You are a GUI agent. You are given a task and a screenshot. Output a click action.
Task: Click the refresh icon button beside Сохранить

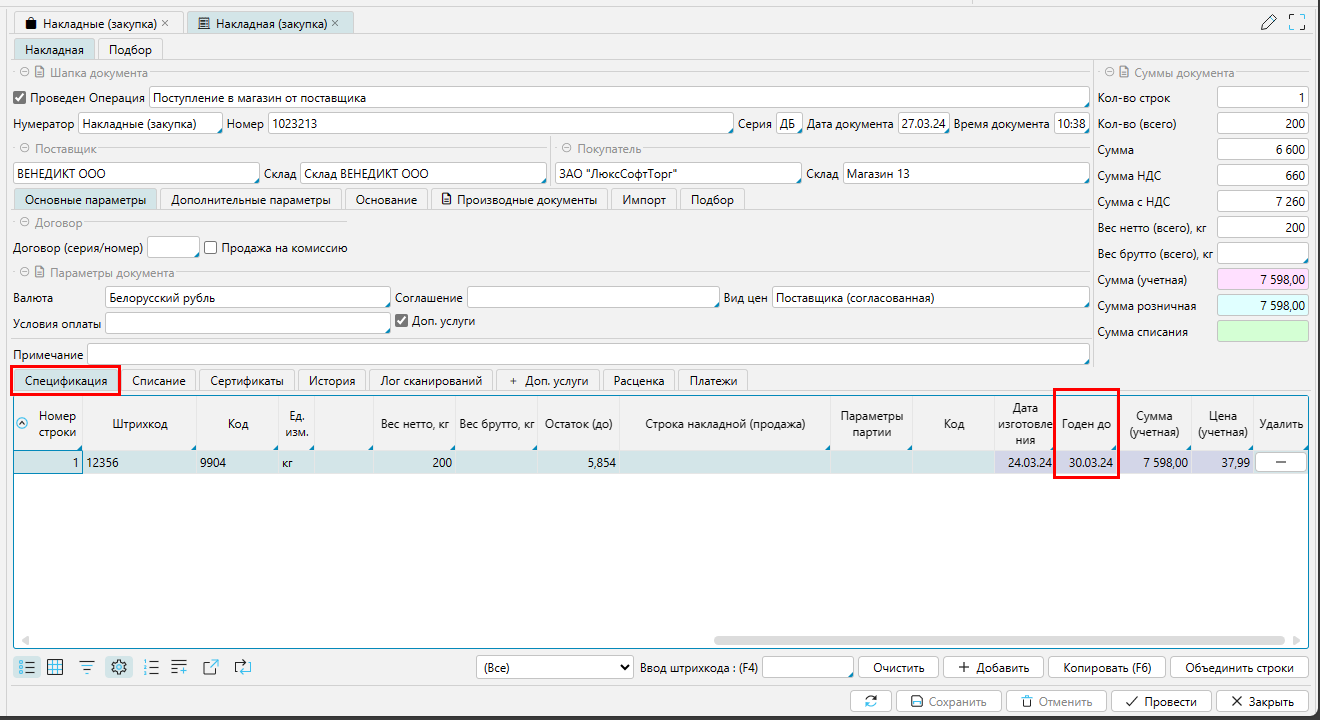(871, 701)
